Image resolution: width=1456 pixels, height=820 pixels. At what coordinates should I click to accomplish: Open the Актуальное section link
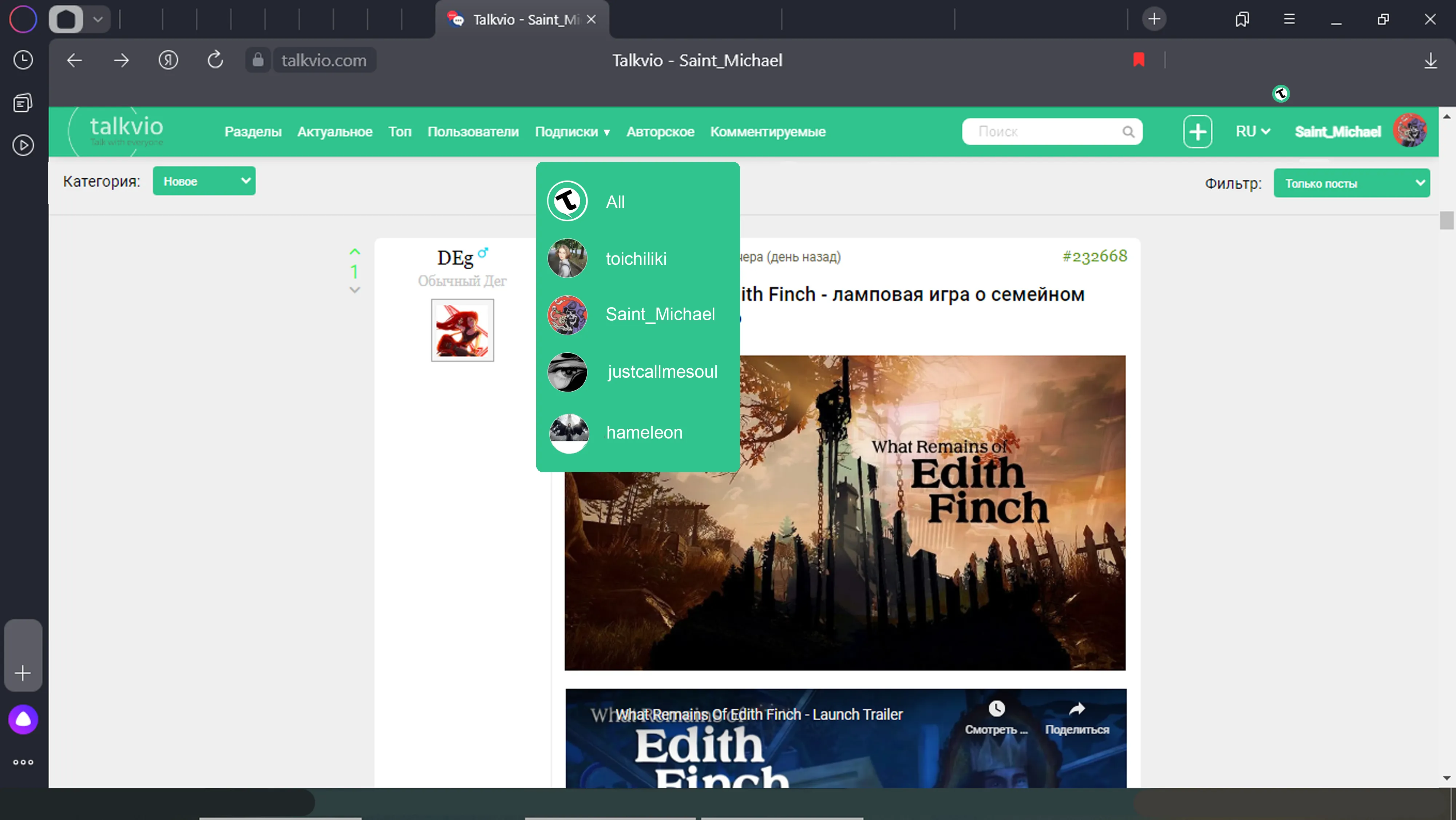pos(335,132)
